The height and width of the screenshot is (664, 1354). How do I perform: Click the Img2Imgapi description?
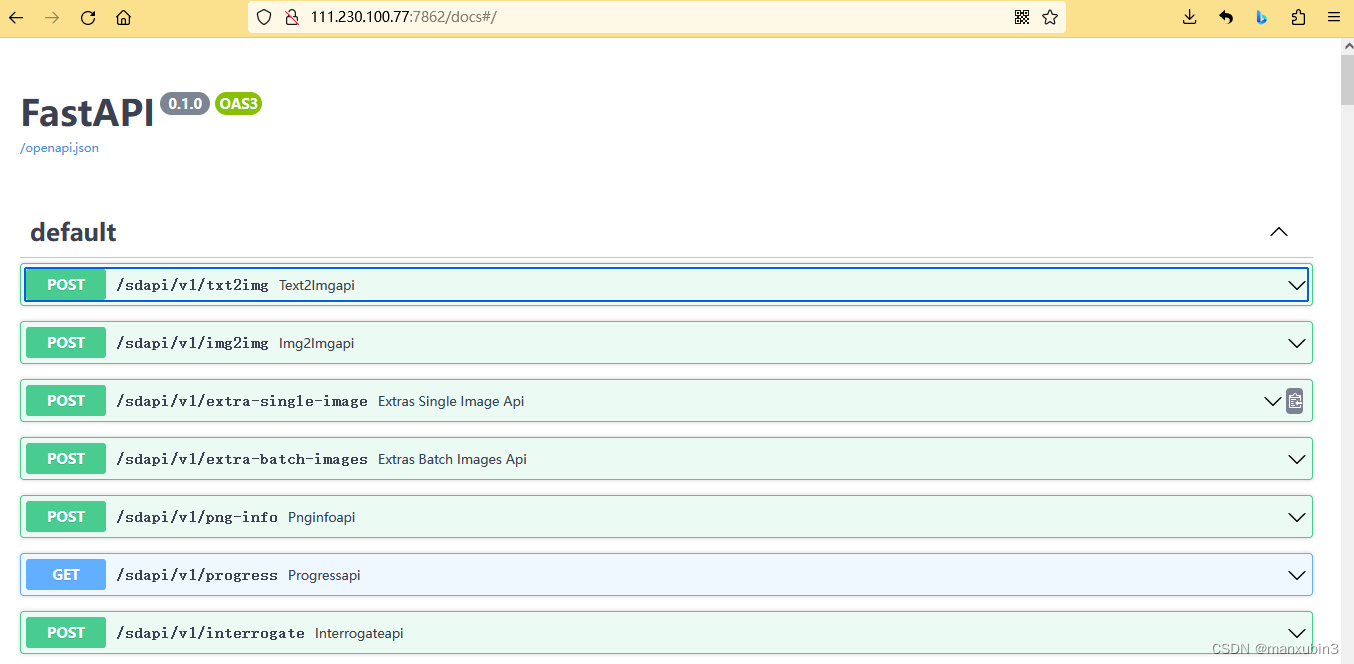click(317, 343)
